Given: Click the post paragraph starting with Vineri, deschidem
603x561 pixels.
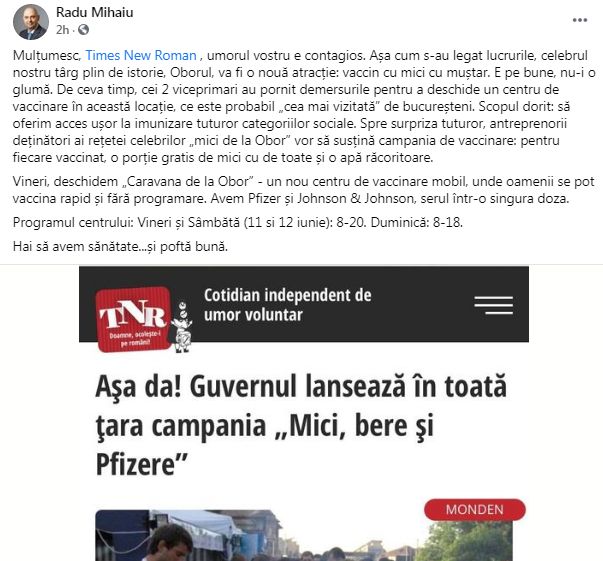Looking at the screenshot, I should 303,190.
